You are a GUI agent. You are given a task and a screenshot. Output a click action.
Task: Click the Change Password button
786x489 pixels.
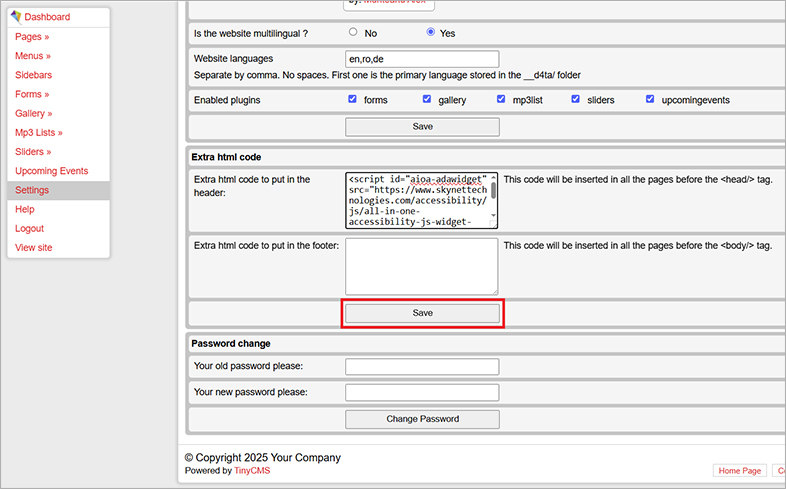(x=422, y=419)
